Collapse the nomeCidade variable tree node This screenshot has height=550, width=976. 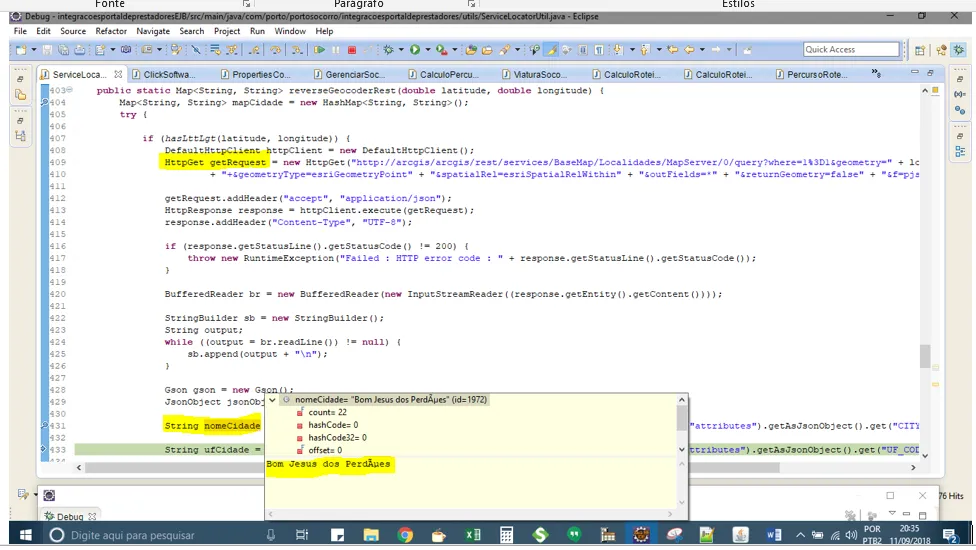(x=273, y=400)
